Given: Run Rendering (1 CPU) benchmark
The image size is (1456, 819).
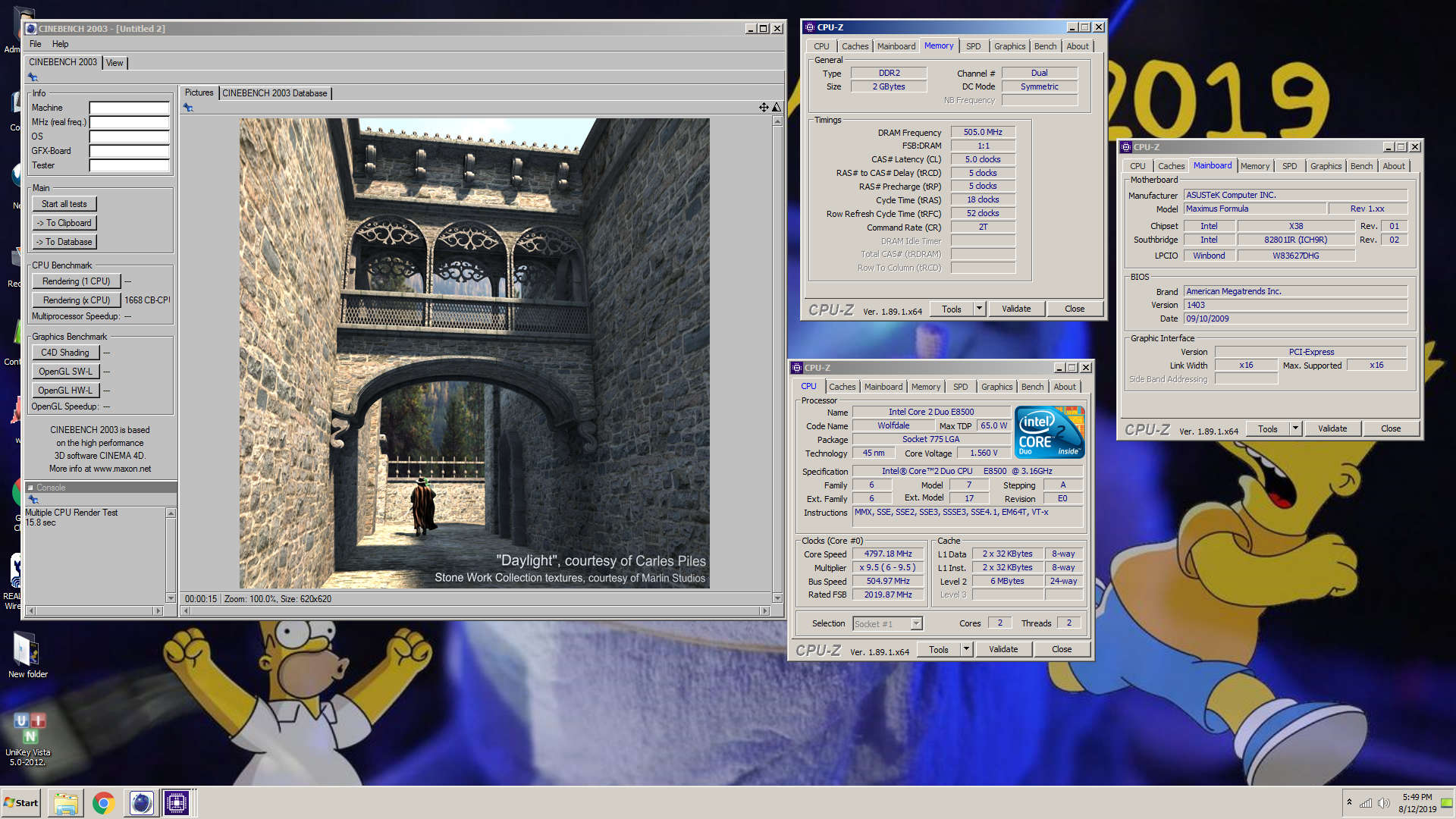Looking at the screenshot, I should point(77,281).
